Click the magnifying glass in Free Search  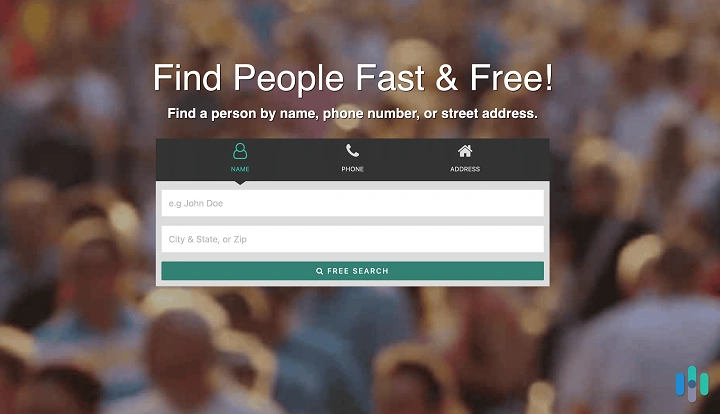[320, 271]
